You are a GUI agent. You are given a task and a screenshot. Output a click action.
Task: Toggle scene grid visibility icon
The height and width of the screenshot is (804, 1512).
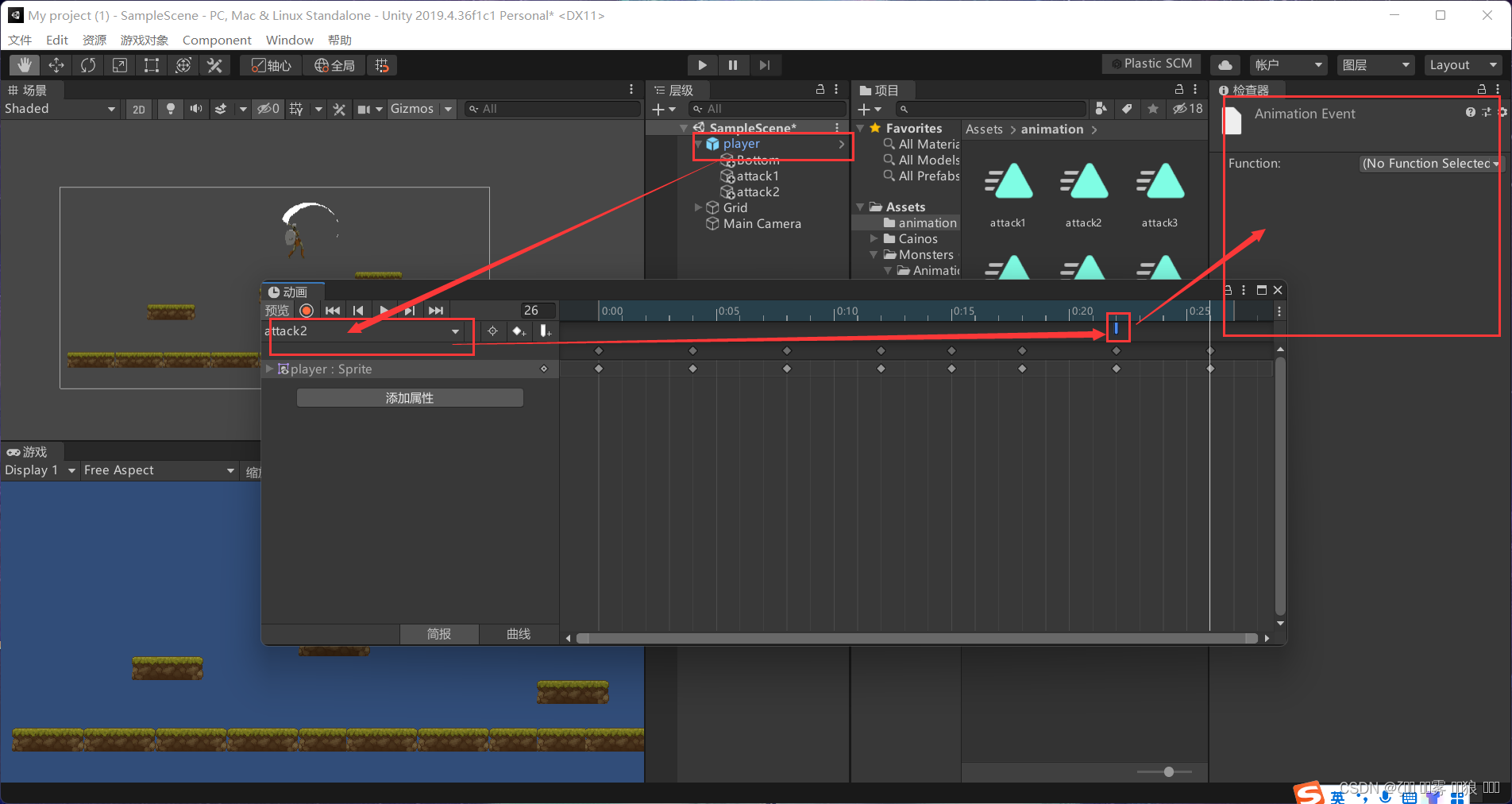pos(296,109)
